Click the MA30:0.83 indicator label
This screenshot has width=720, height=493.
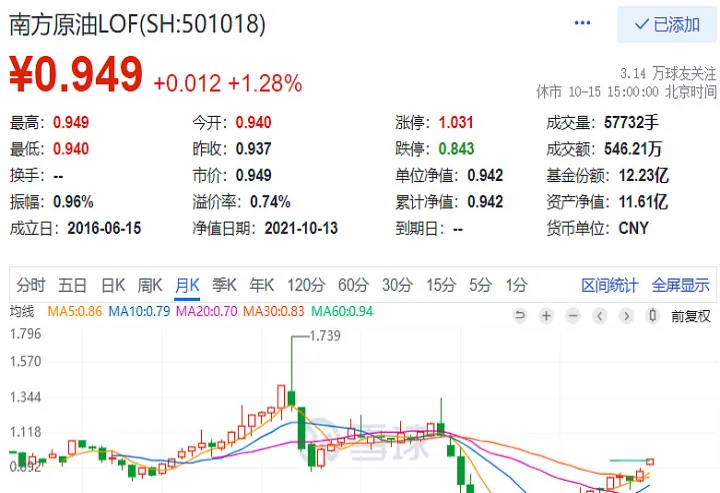tap(274, 311)
